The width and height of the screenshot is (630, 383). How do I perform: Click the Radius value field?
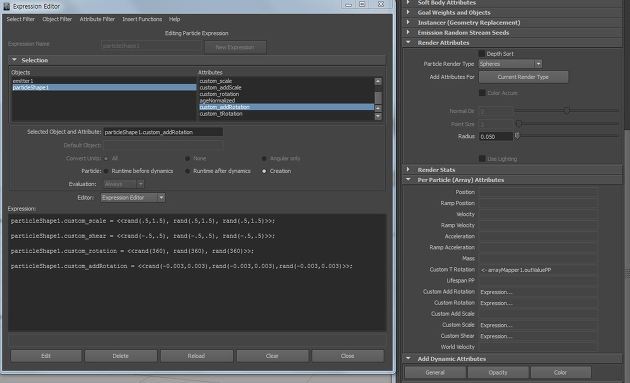[x=496, y=137]
